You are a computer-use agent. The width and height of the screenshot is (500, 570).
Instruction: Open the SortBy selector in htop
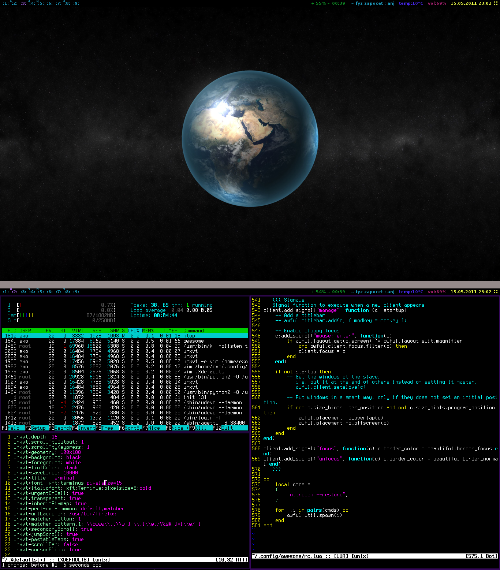pos(133,428)
